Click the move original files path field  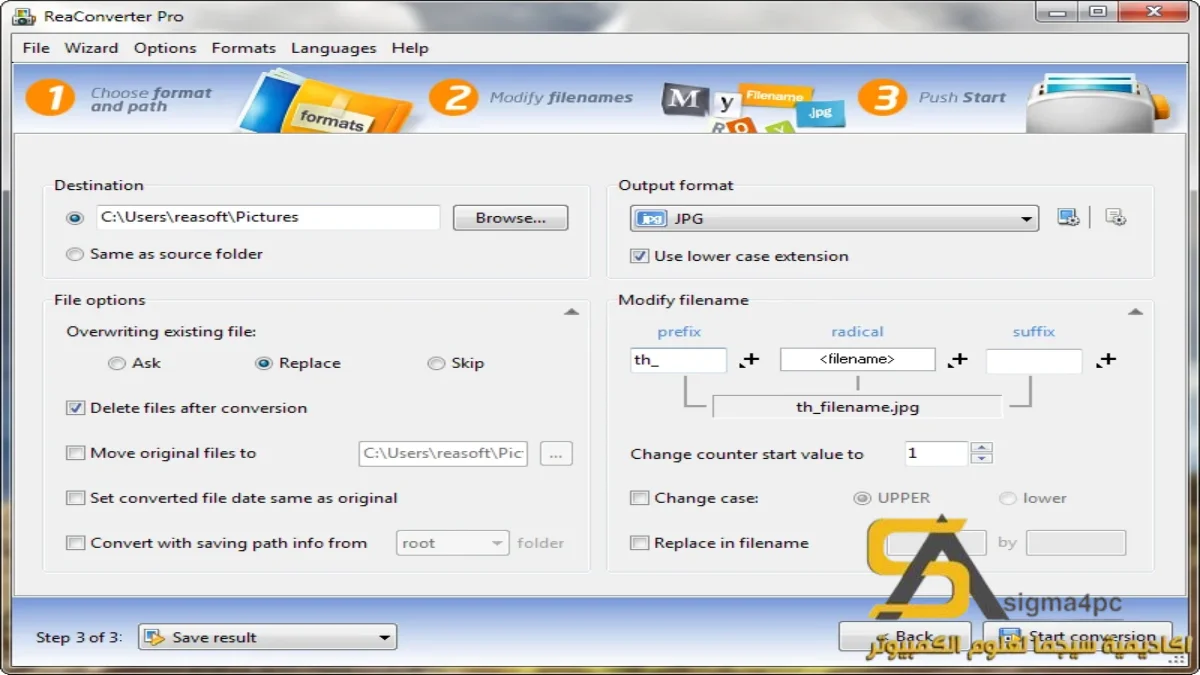click(x=443, y=453)
